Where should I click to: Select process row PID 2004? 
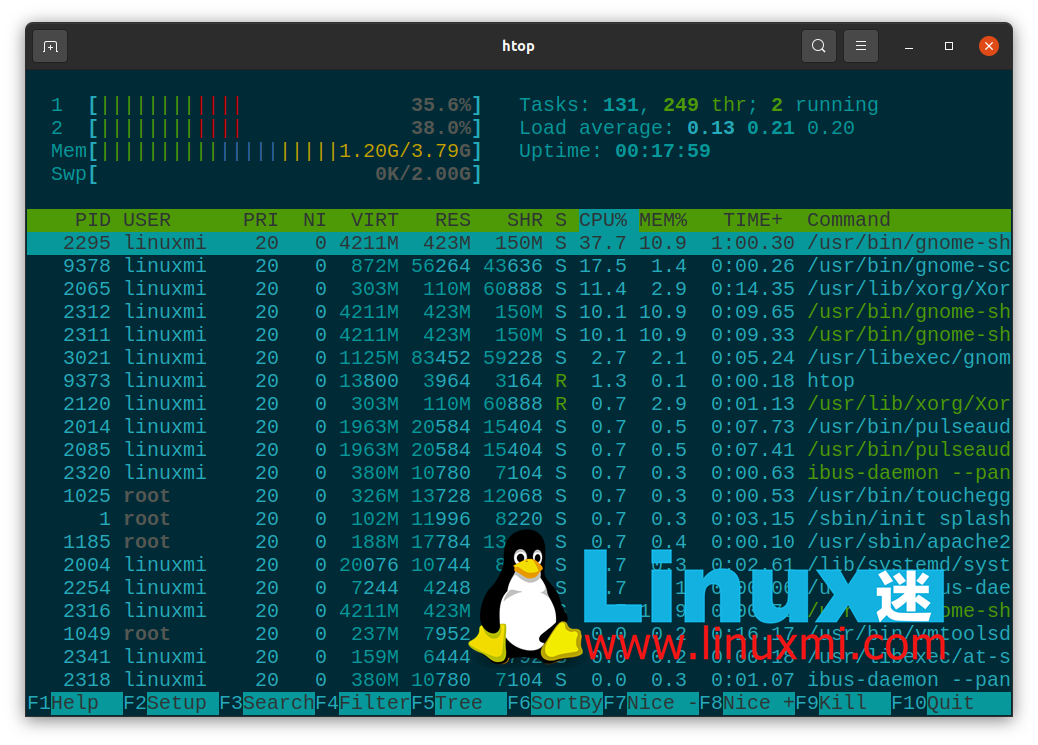pyautogui.click(x=519, y=565)
